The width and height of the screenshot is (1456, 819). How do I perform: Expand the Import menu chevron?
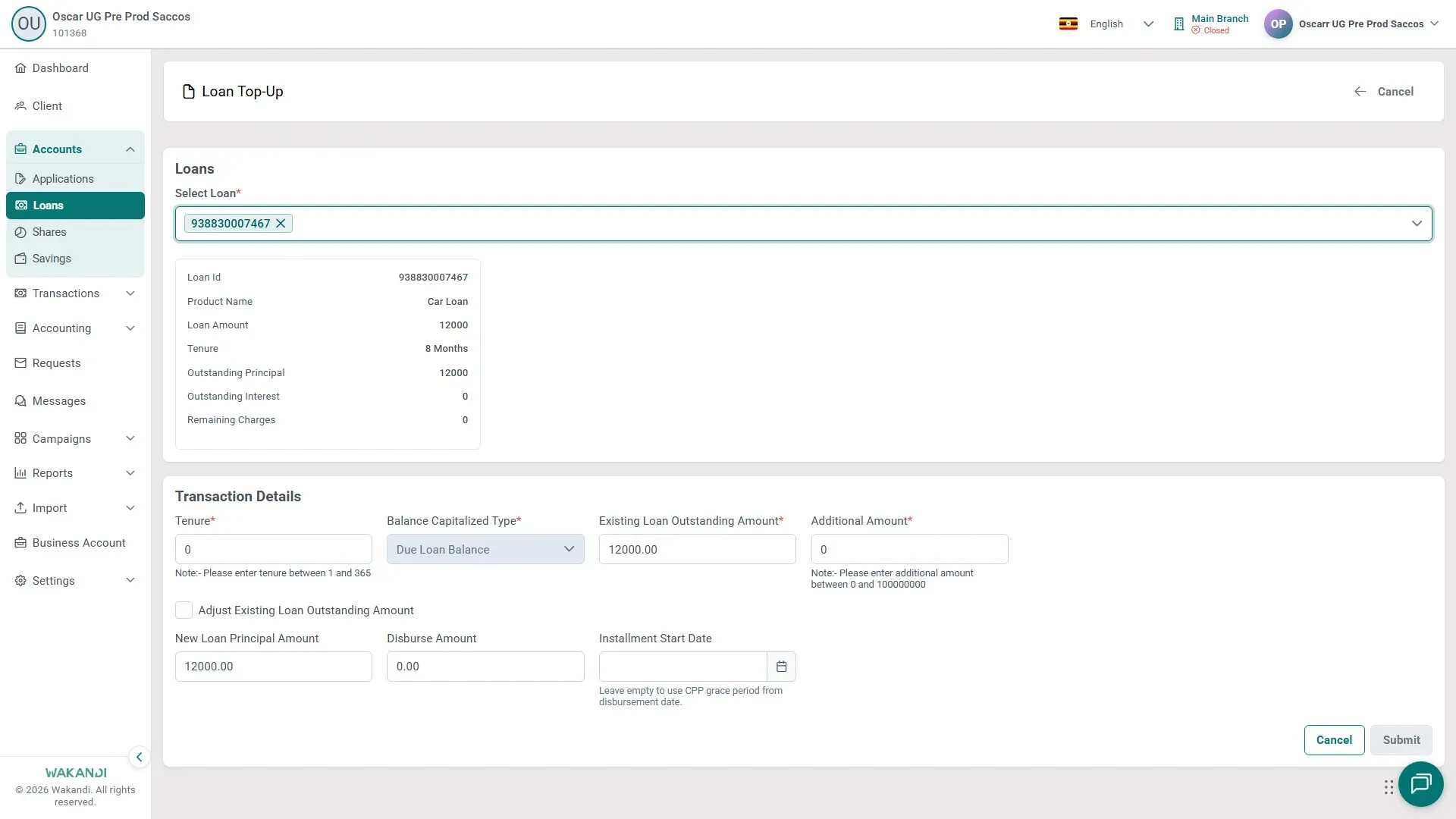[x=130, y=508]
